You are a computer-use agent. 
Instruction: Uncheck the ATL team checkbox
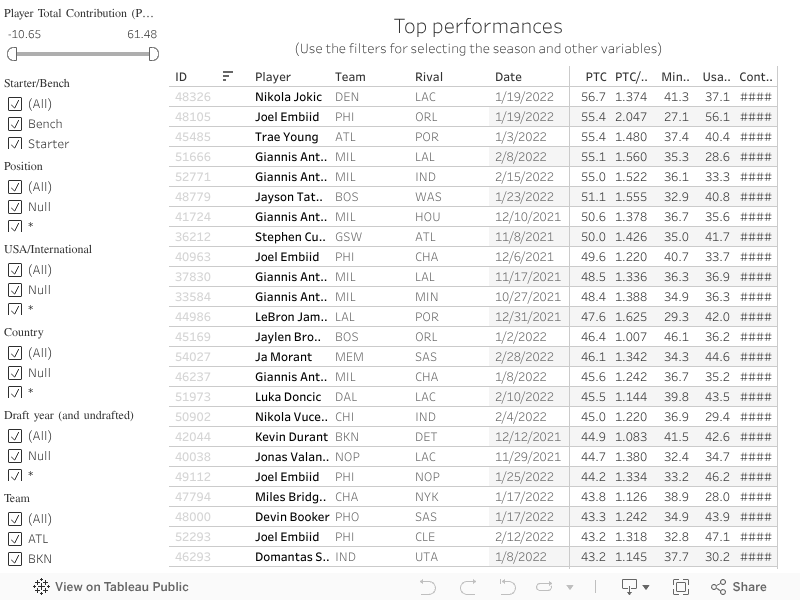pos(15,539)
